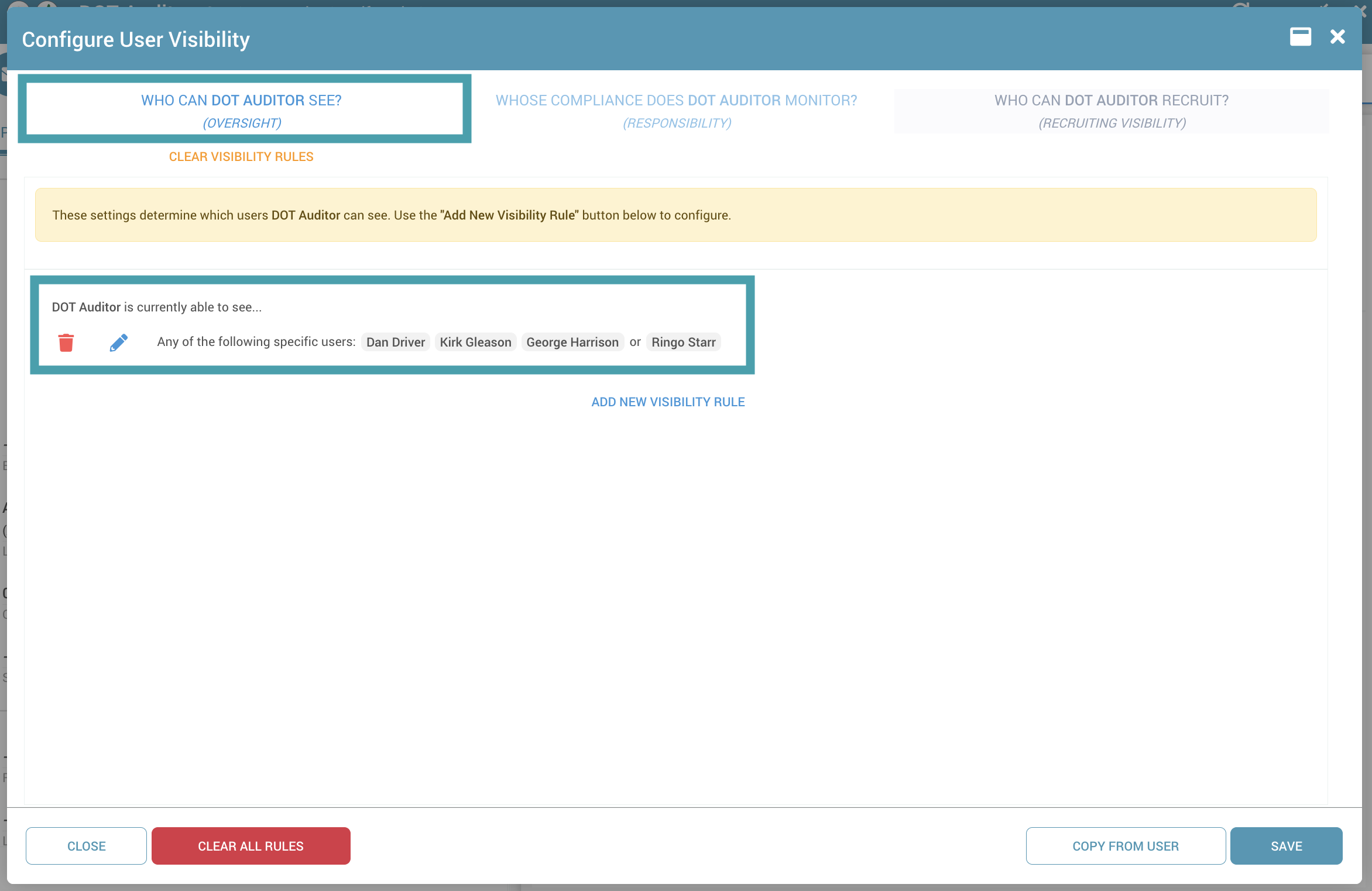The height and width of the screenshot is (891, 1372).
Task: Select the Ringo Starr user chip
Action: [x=683, y=342]
